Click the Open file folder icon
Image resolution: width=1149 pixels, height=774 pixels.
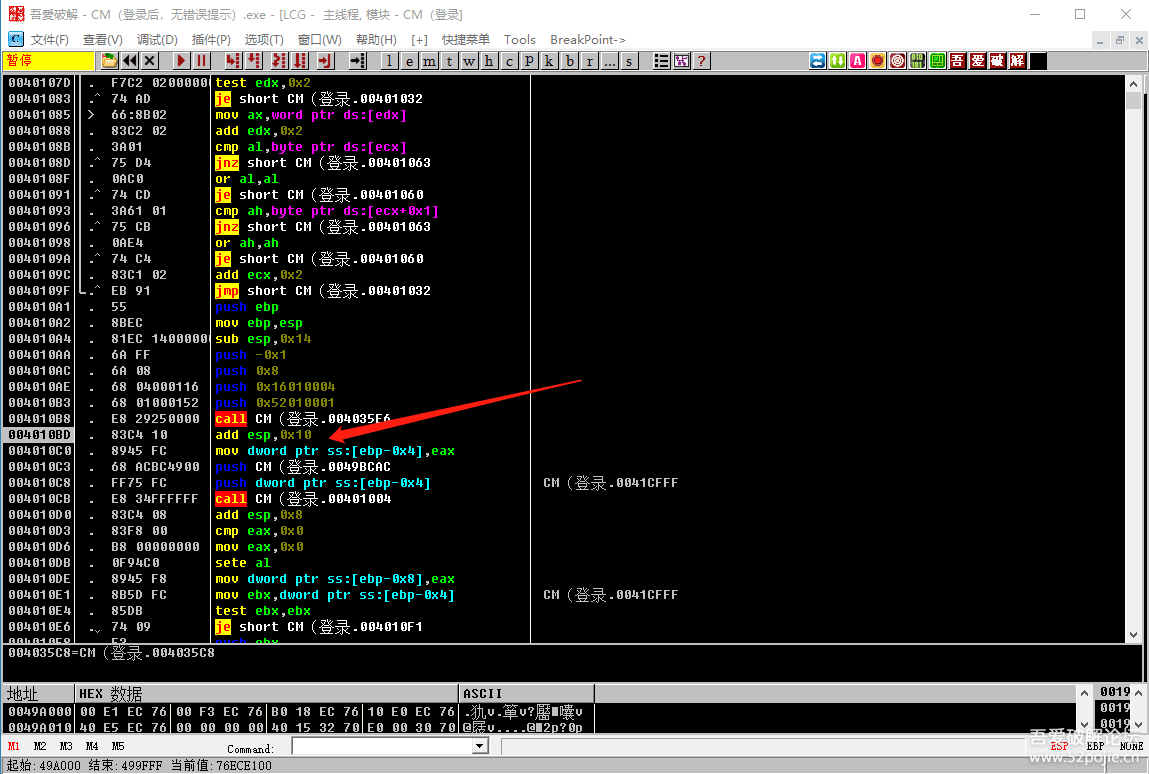109,61
